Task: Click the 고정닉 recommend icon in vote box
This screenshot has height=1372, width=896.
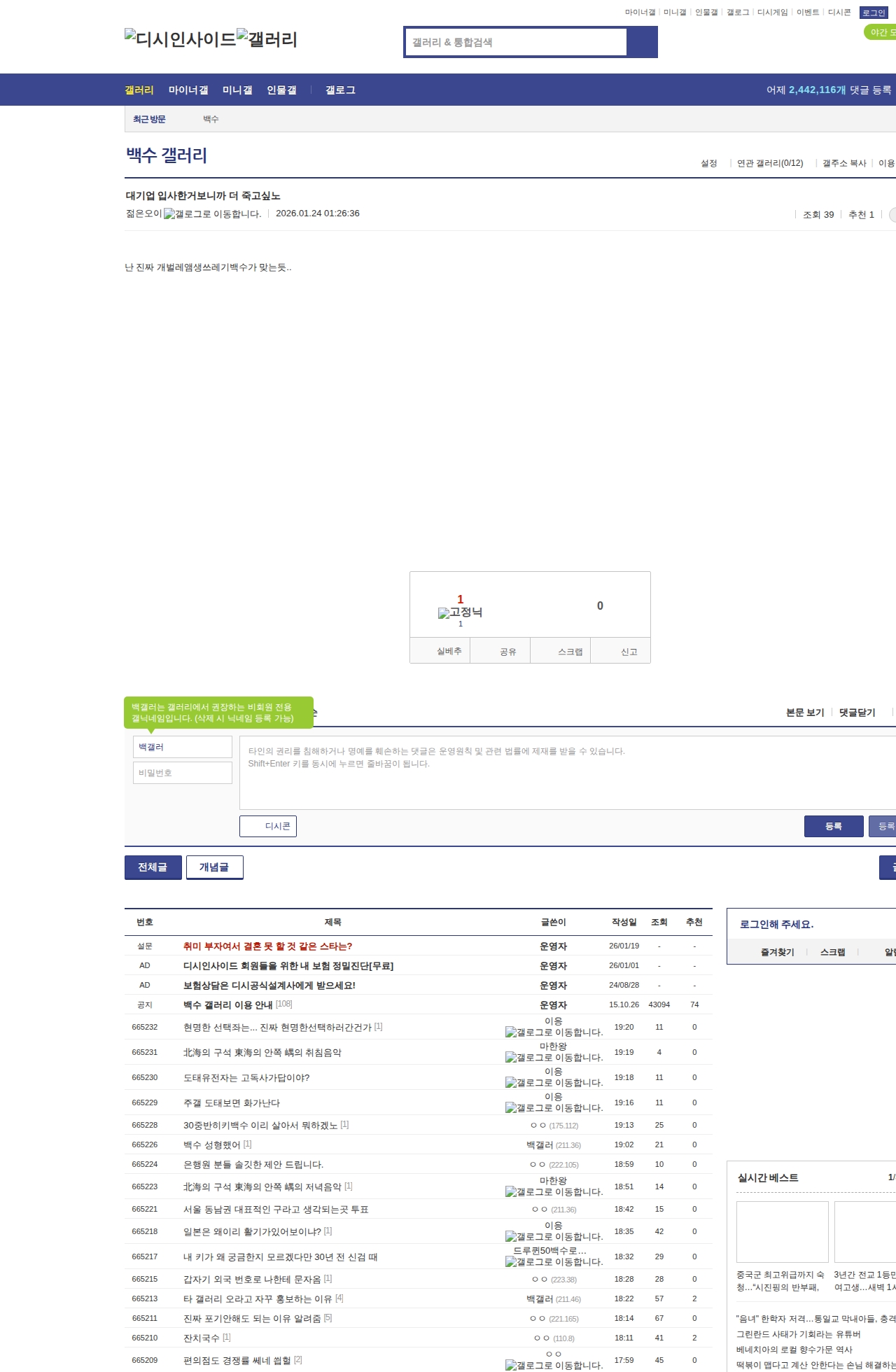Action: click(x=460, y=612)
